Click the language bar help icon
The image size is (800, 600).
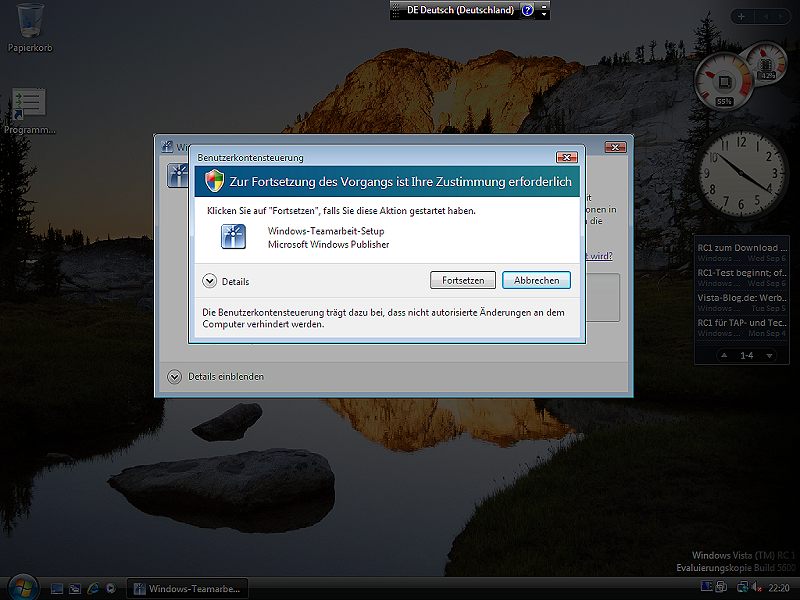(528, 10)
